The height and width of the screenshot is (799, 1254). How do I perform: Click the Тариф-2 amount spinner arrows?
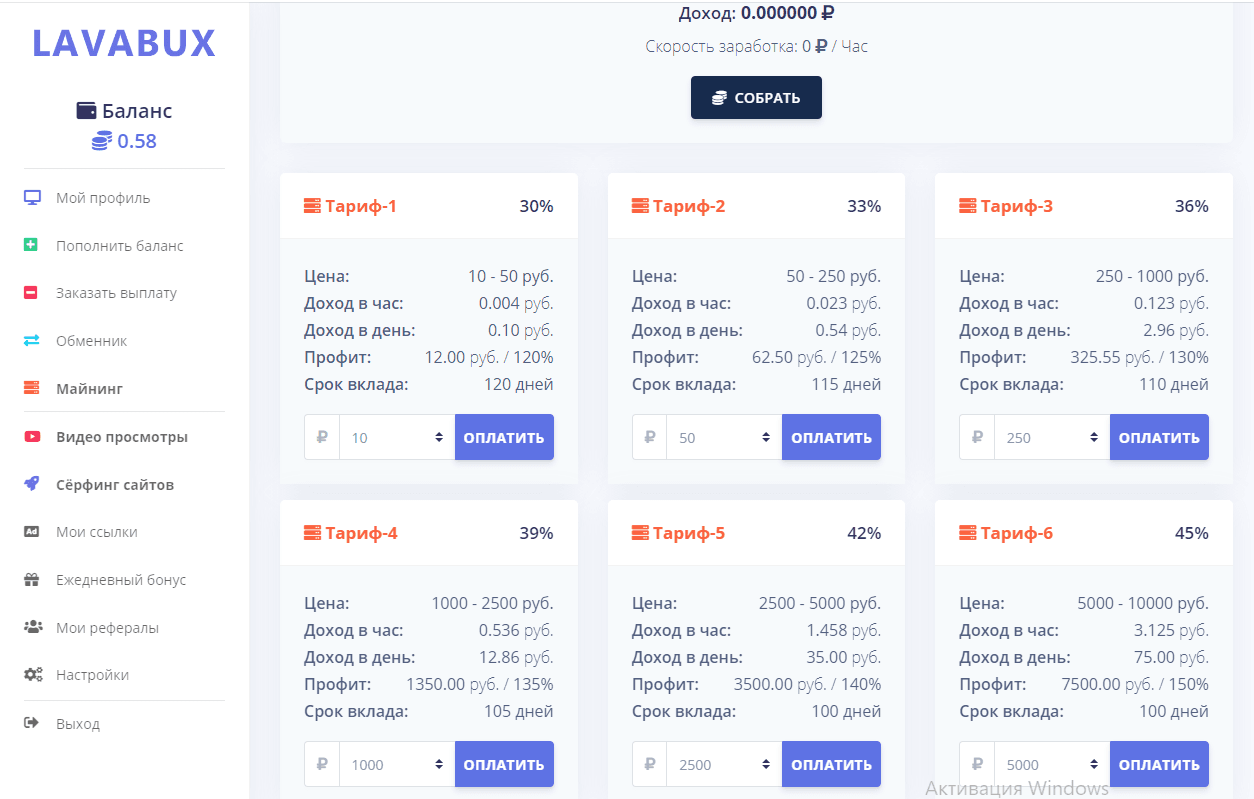click(766, 437)
